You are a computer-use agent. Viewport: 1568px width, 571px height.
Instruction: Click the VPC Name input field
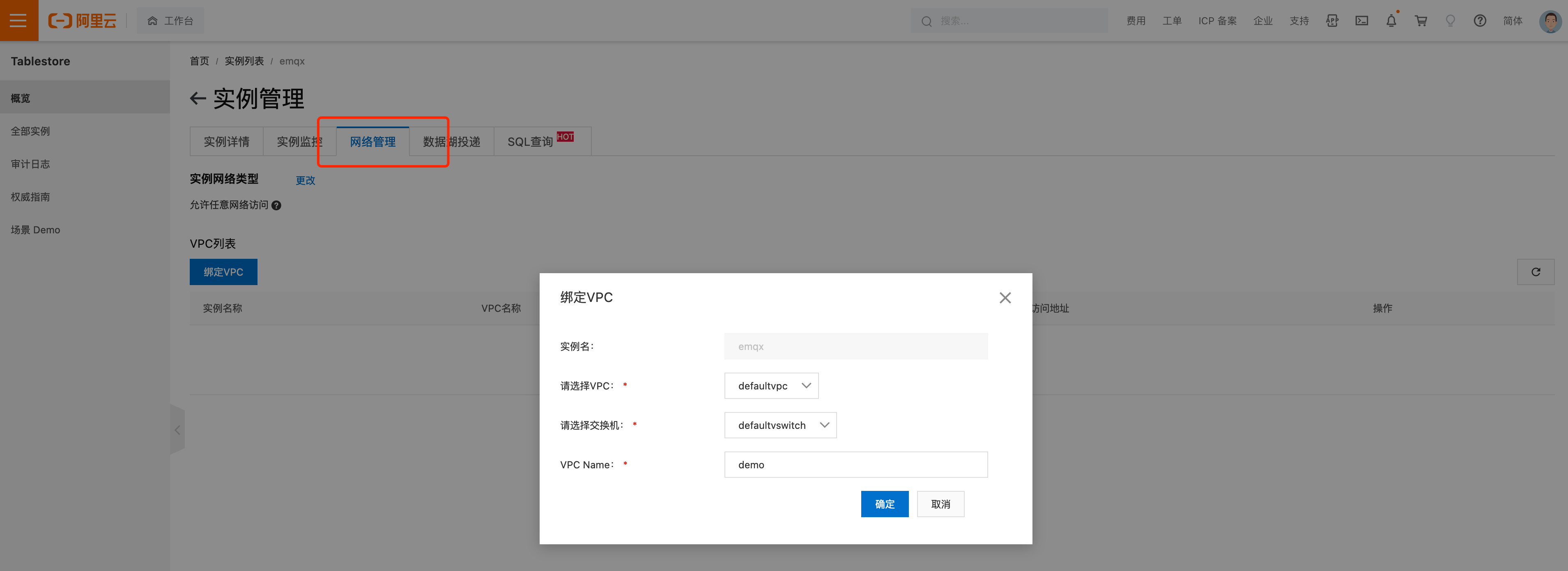[855, 465]
